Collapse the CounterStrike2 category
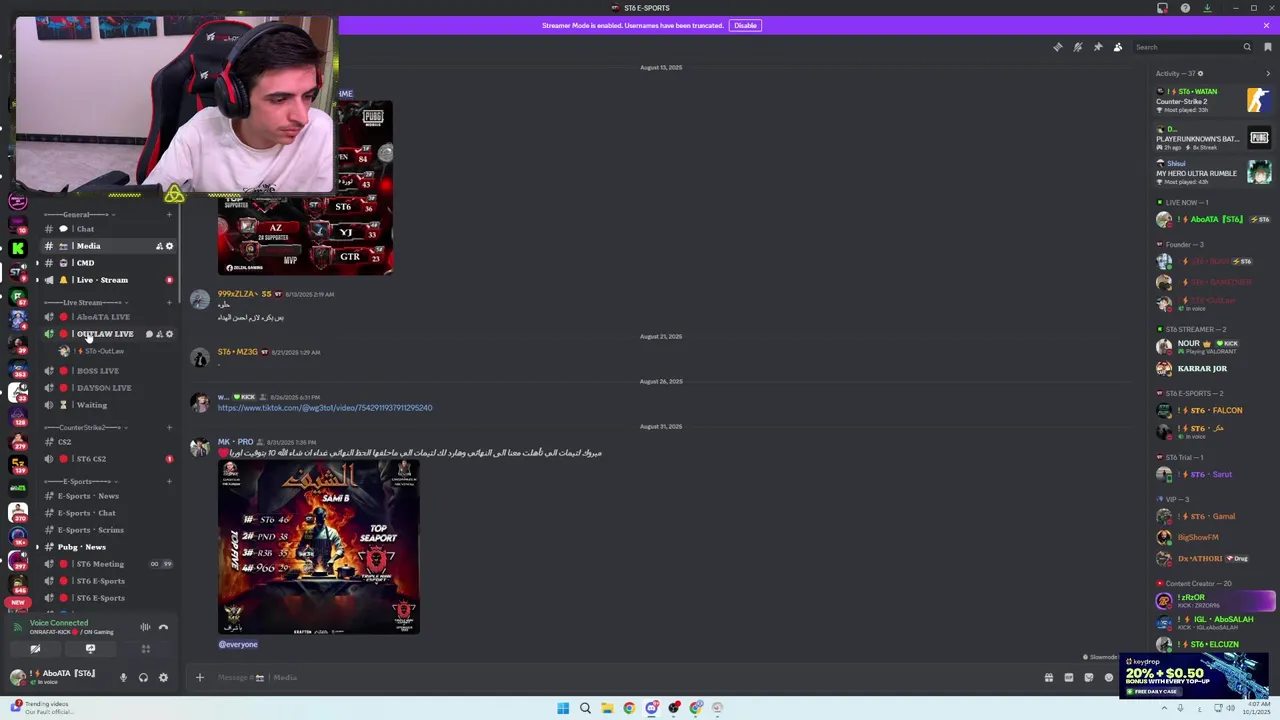 (x=84, y=427)
